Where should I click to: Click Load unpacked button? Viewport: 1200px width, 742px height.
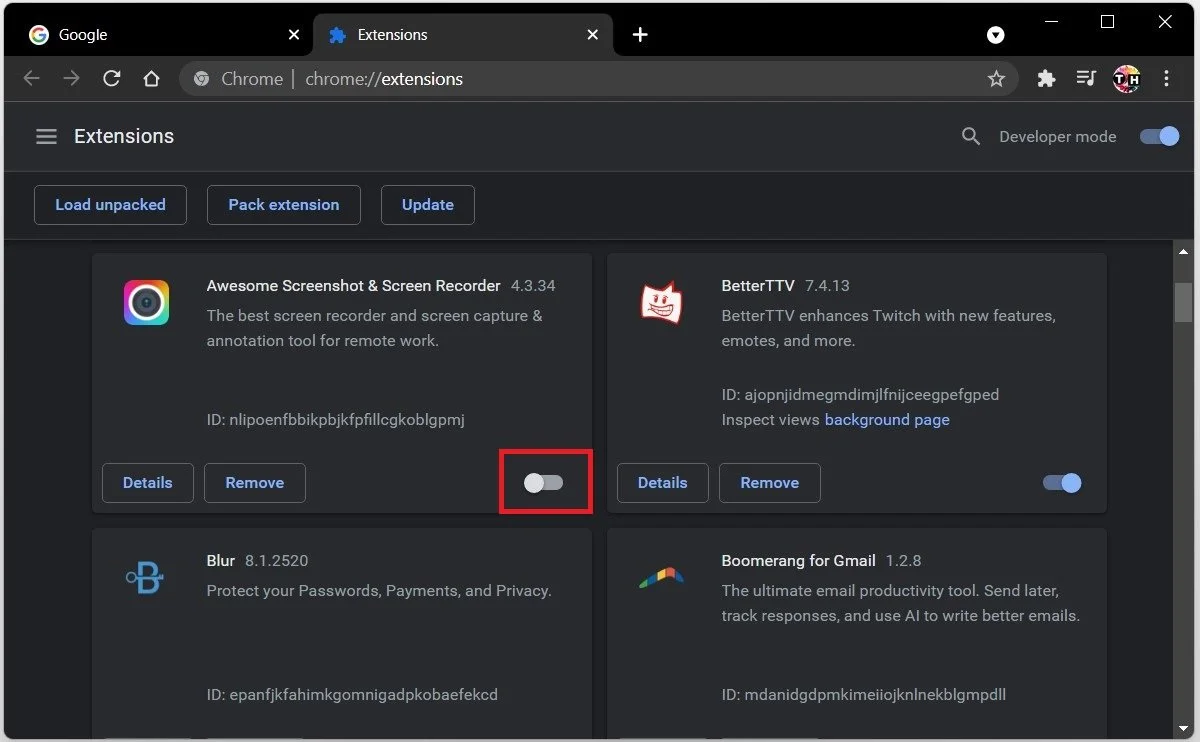pyautogui.click(x=110, y=205)
